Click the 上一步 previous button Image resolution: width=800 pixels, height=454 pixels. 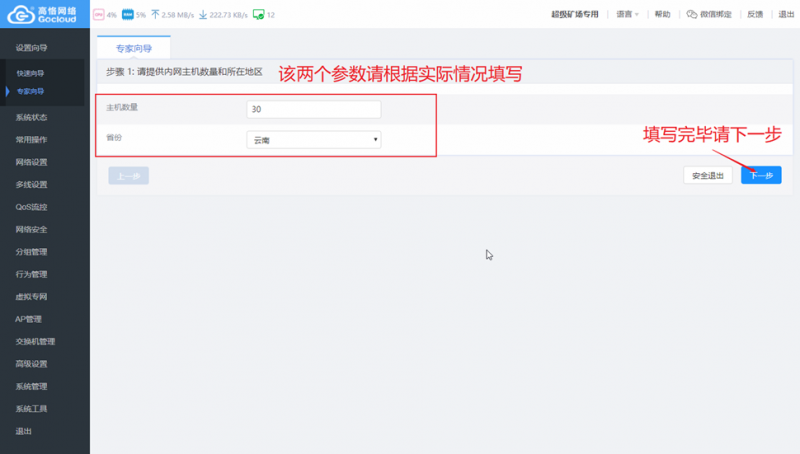click(128, 175)
